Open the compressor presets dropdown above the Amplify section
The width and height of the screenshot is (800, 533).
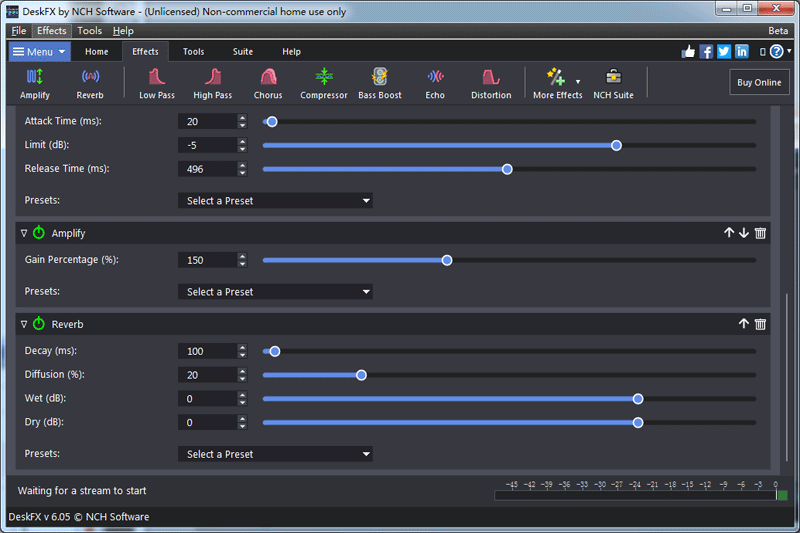coord(275,200)
